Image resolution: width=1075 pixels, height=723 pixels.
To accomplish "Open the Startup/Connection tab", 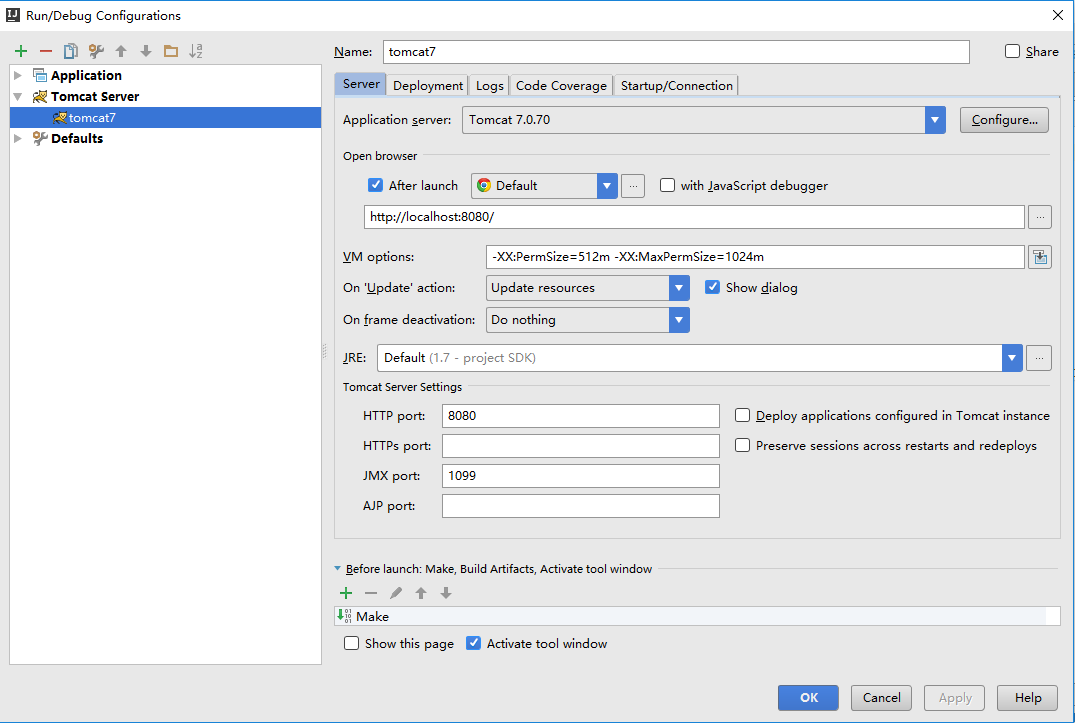I will pyautogui.click(x=676, y=86).
